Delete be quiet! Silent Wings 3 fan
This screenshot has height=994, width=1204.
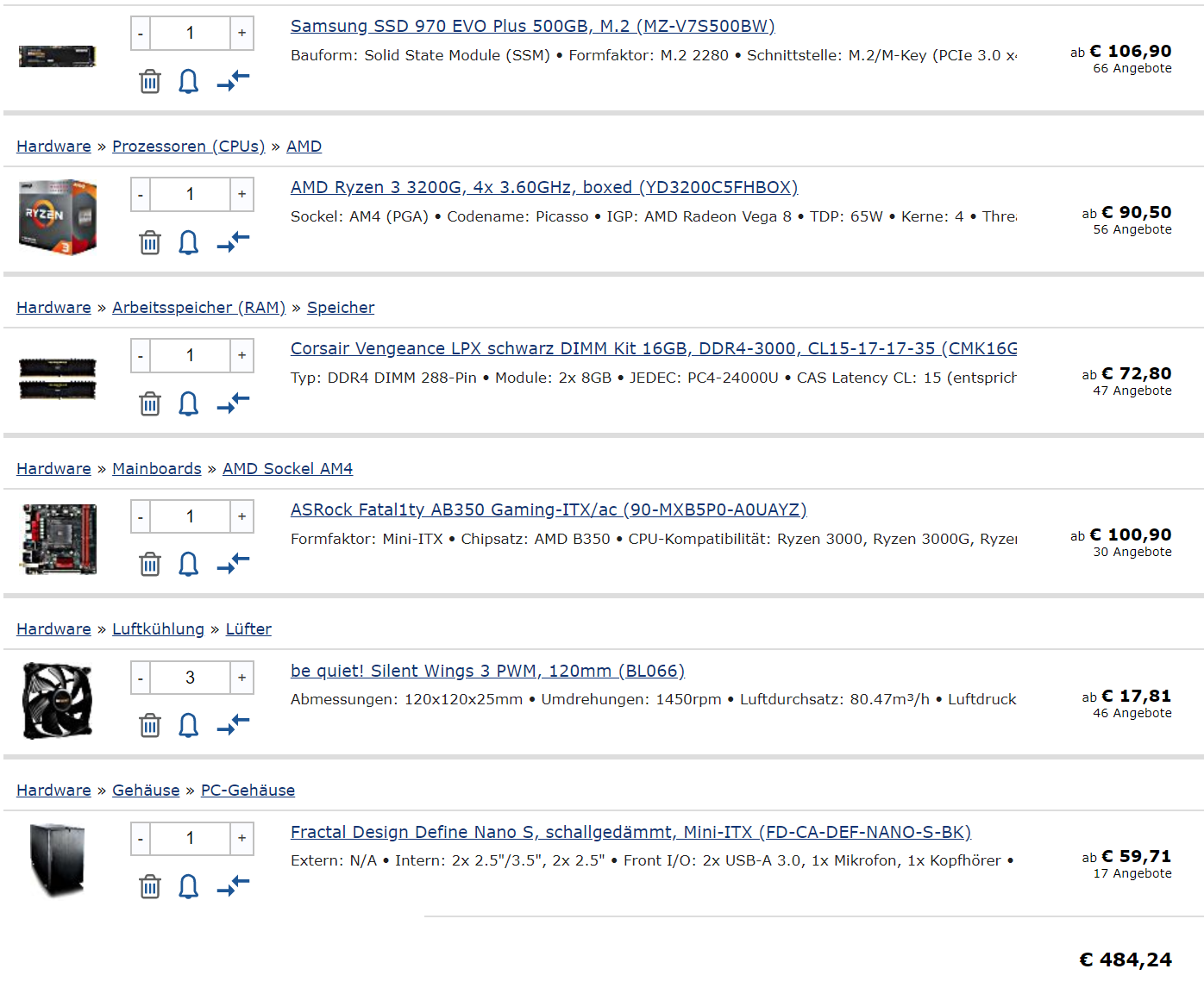pos(150,726)
